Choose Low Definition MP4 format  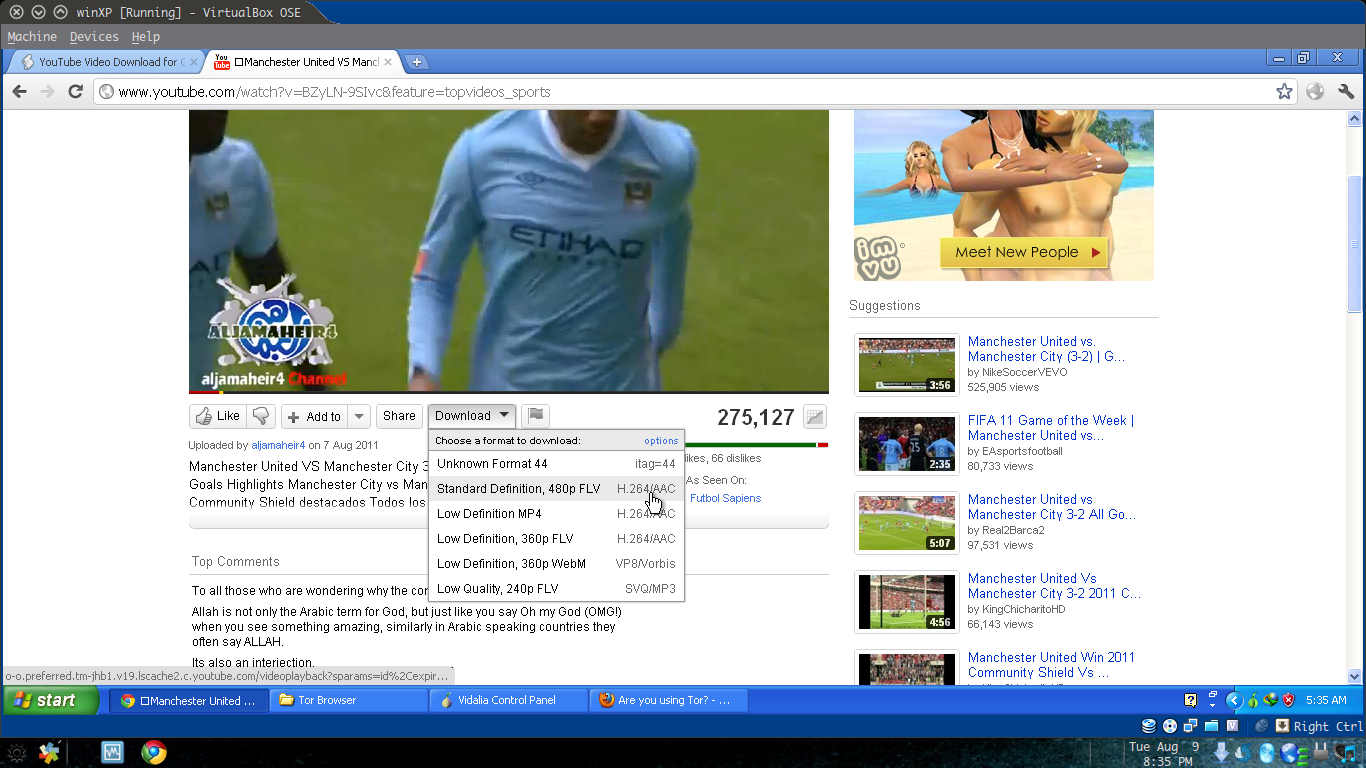[556, 514]
